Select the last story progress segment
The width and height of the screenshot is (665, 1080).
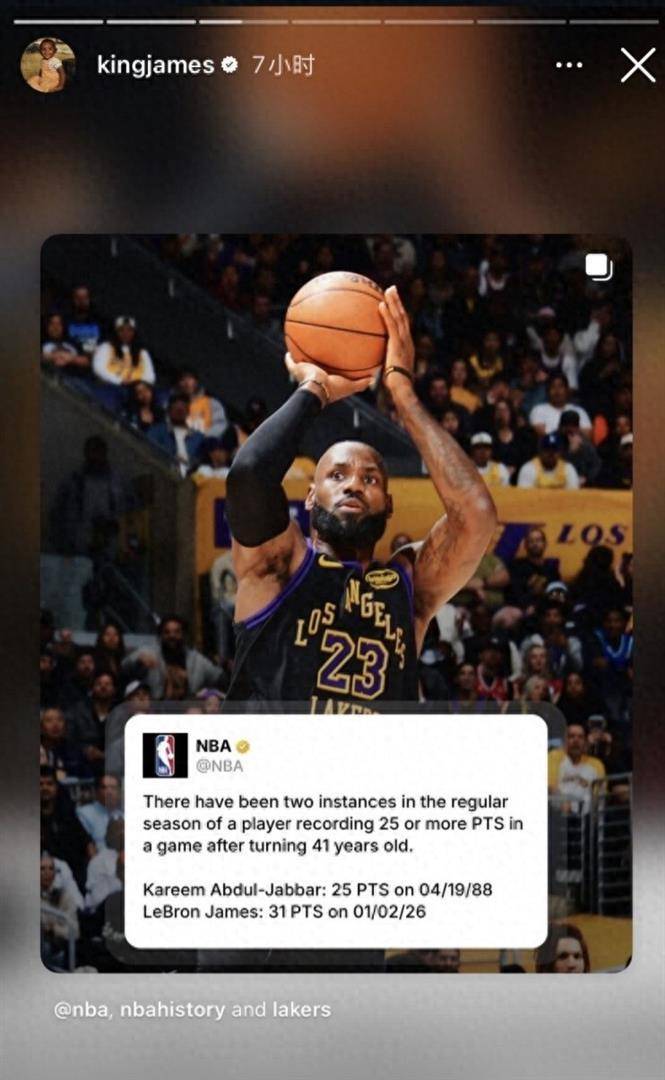coord(613,21)
